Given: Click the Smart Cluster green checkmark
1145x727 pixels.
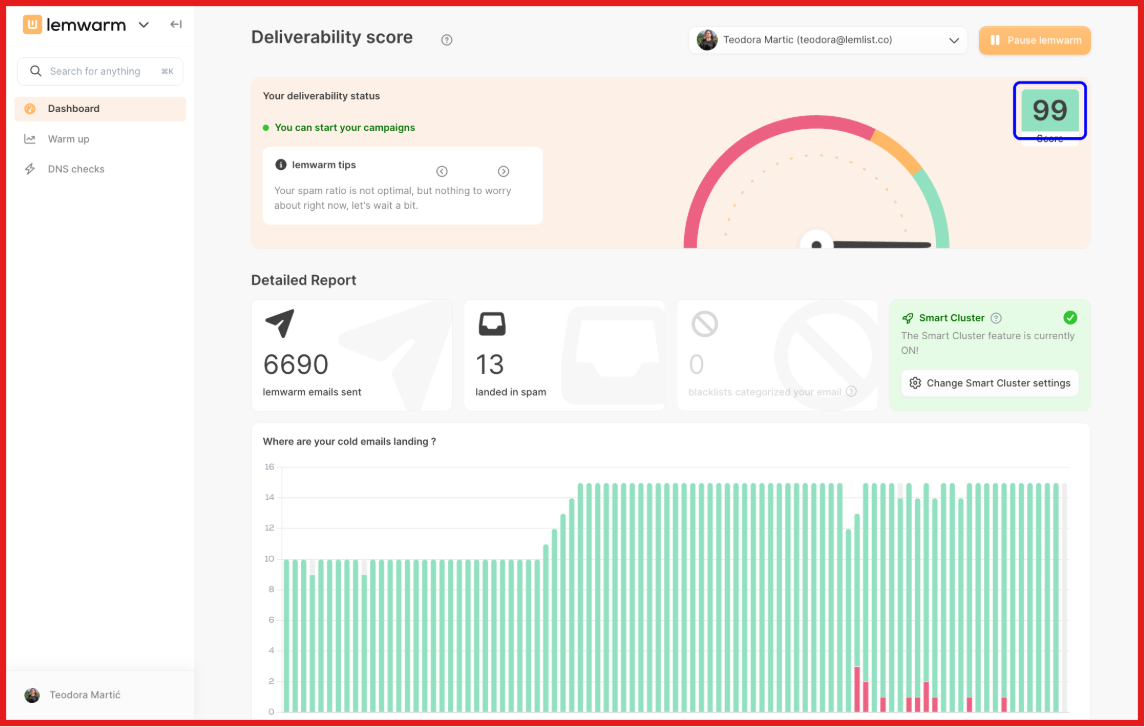Looking at the screenshot, I should click(1070, 318).
